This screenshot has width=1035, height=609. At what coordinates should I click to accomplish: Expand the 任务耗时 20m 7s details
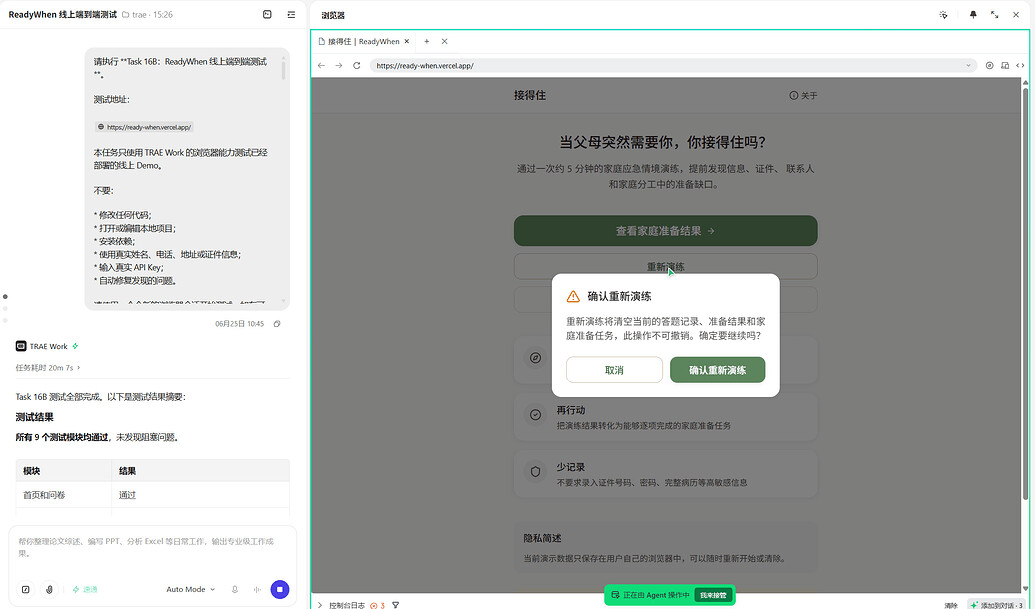pos(48,368)
